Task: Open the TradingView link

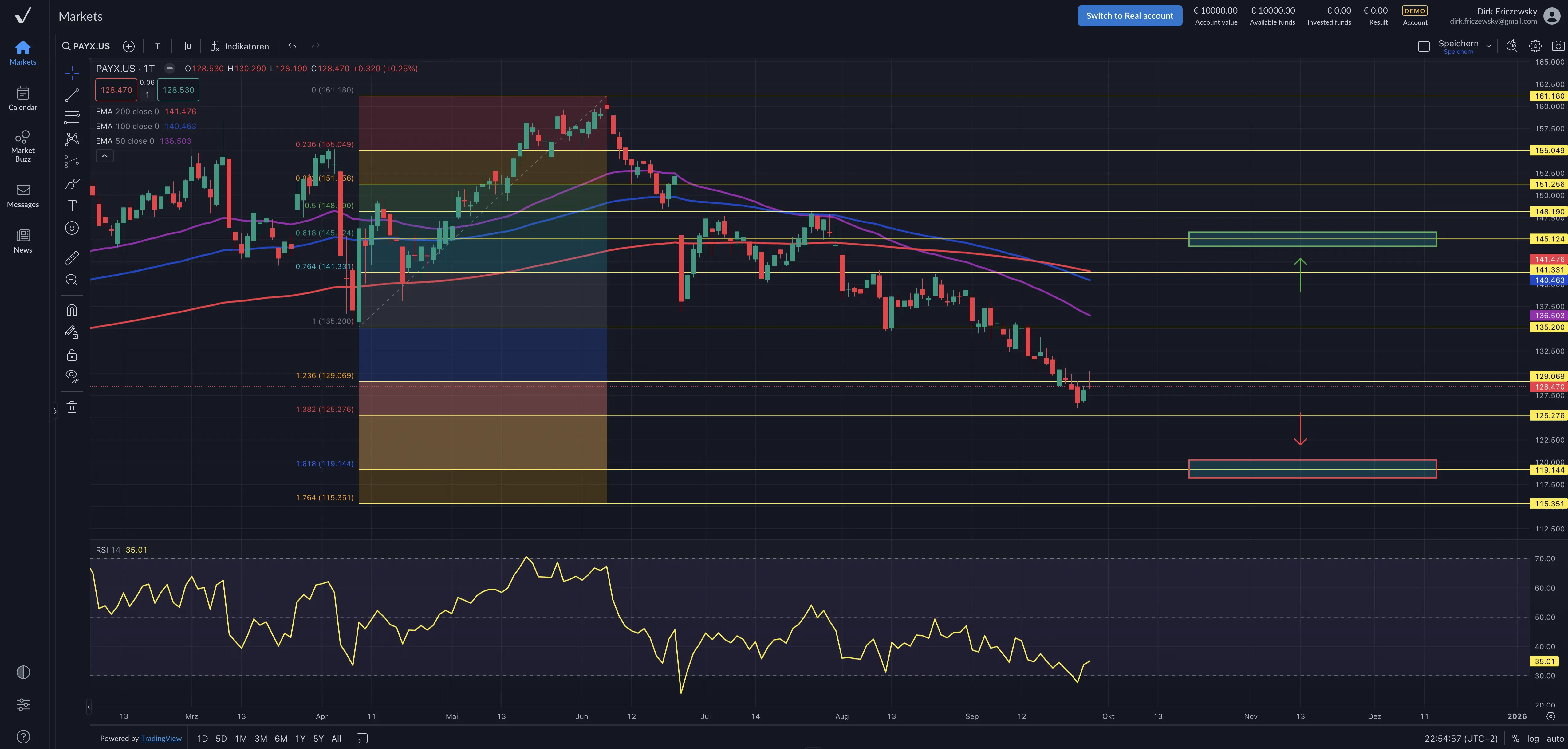Action: 161,738
